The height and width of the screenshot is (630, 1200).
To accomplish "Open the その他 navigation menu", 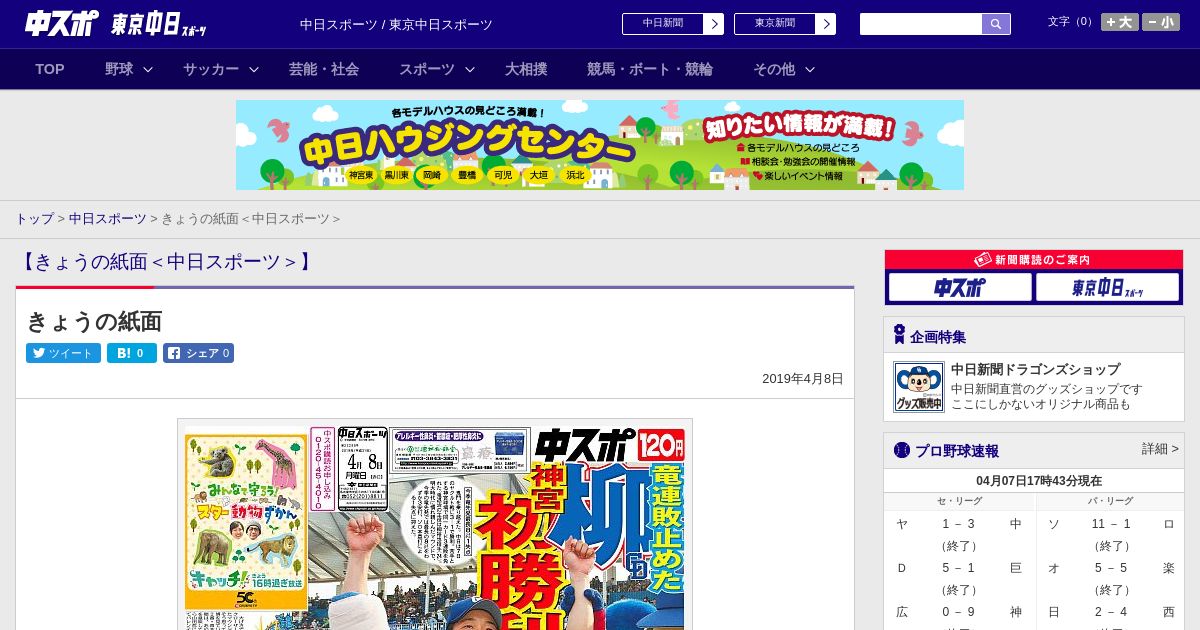I will [x=774, y=69].
